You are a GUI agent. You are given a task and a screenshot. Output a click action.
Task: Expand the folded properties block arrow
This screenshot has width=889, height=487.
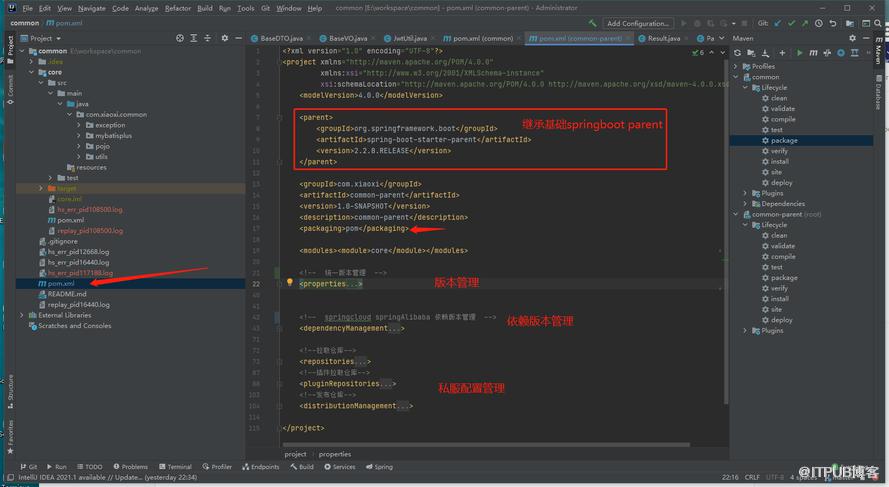279,283
